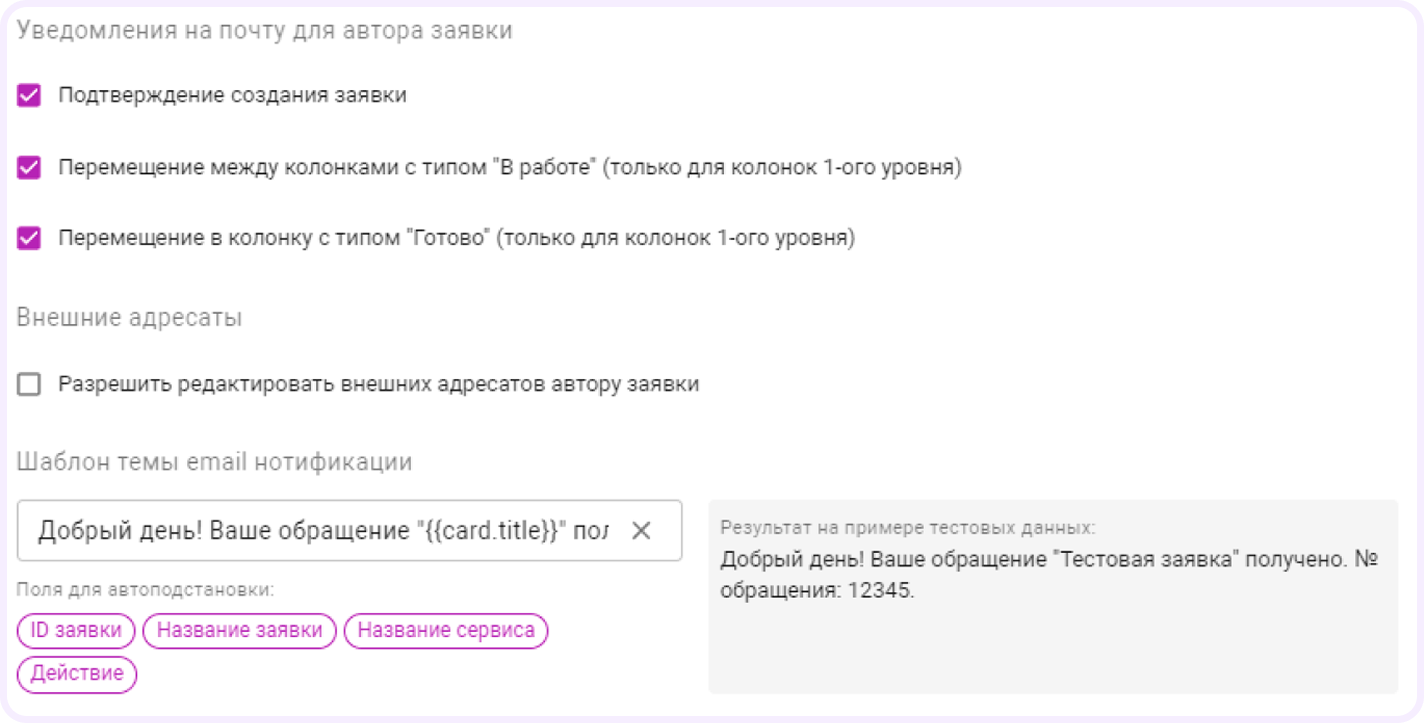Click the "Перемещение между колонками" label text
1424x723 pixels.
(x=509, y=168)
